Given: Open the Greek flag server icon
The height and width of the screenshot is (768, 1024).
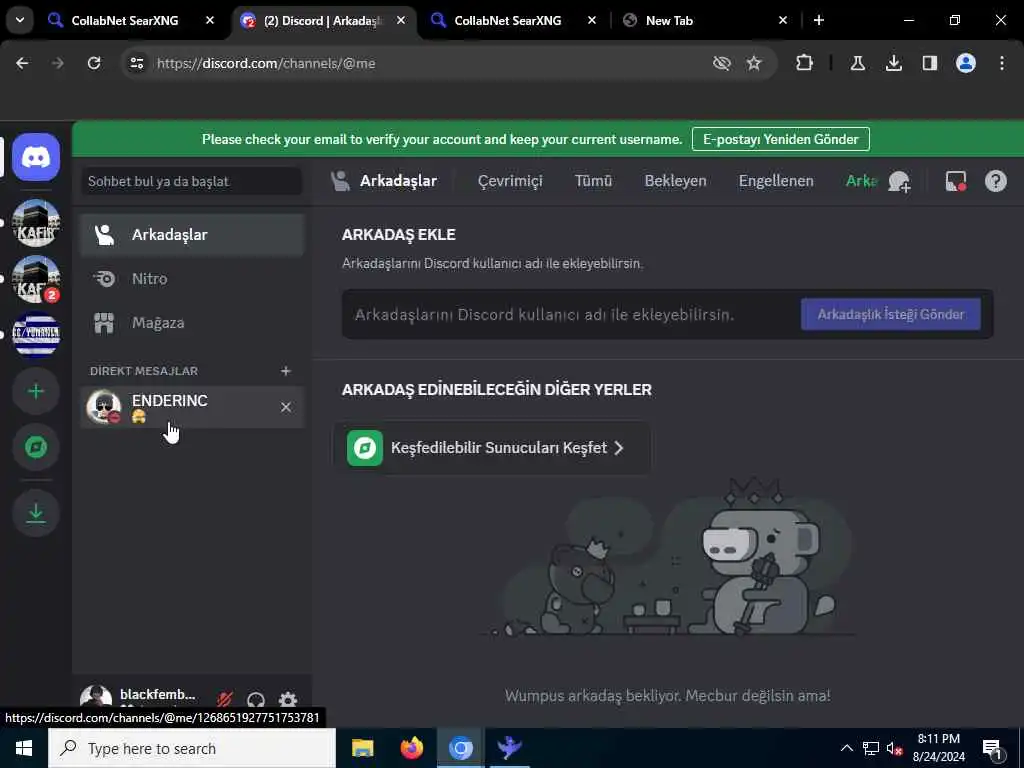Looking at the screenshot, I should coord(36,335).
